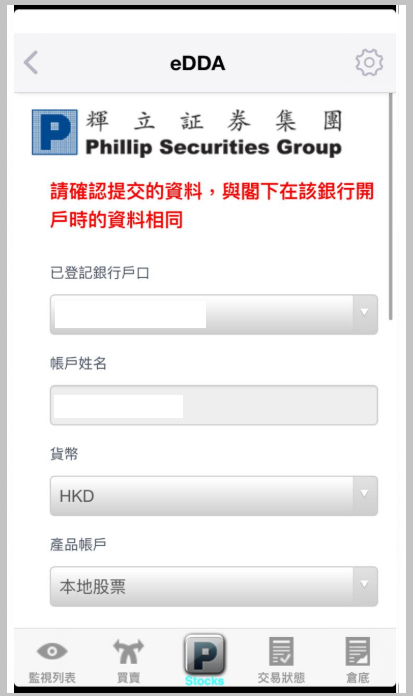Expand the 產品帳戶 dropdown arrow
This screenshot has height=696, width=413.
tap(364, 585)
